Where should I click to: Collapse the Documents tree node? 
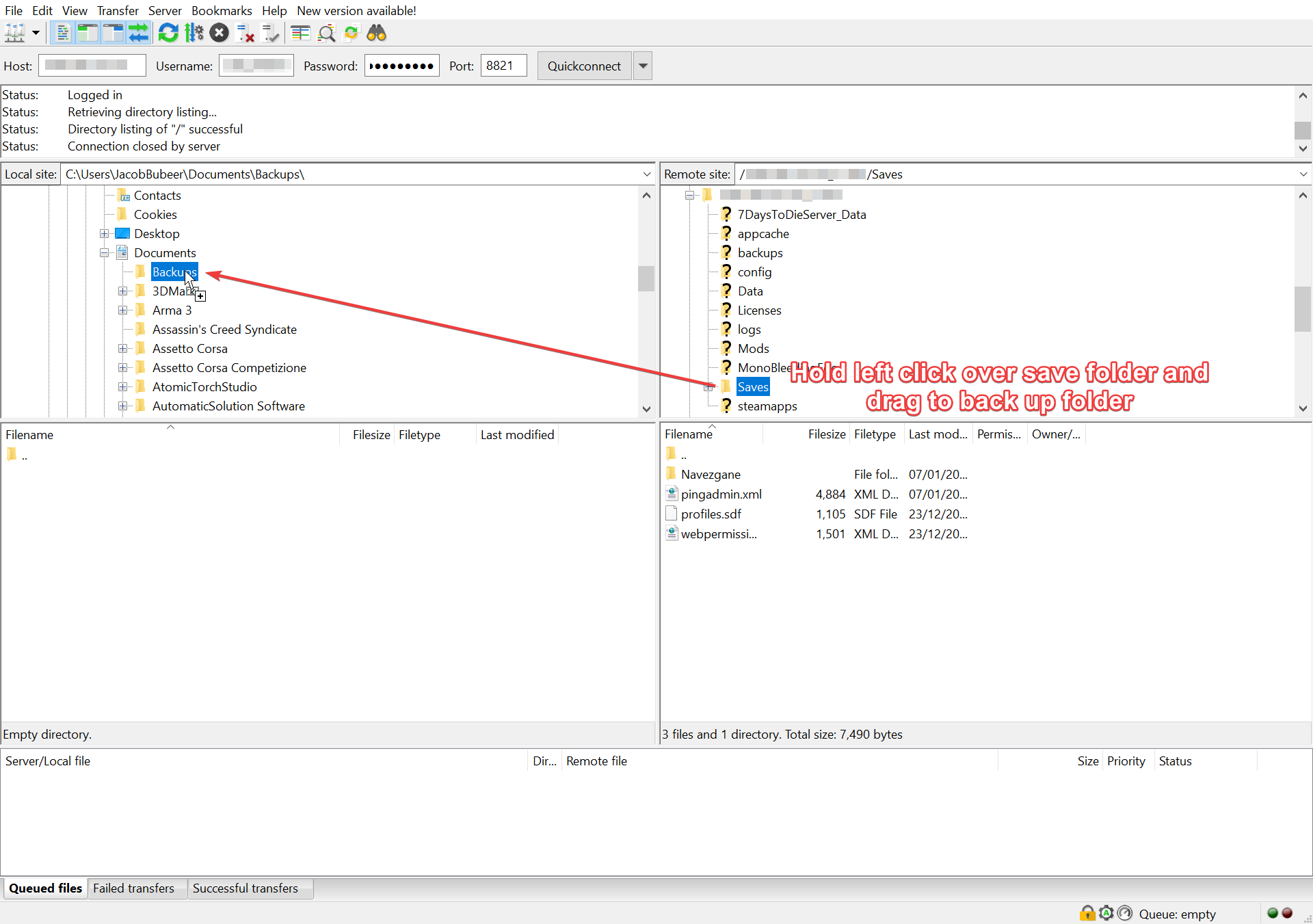point(105,253)
